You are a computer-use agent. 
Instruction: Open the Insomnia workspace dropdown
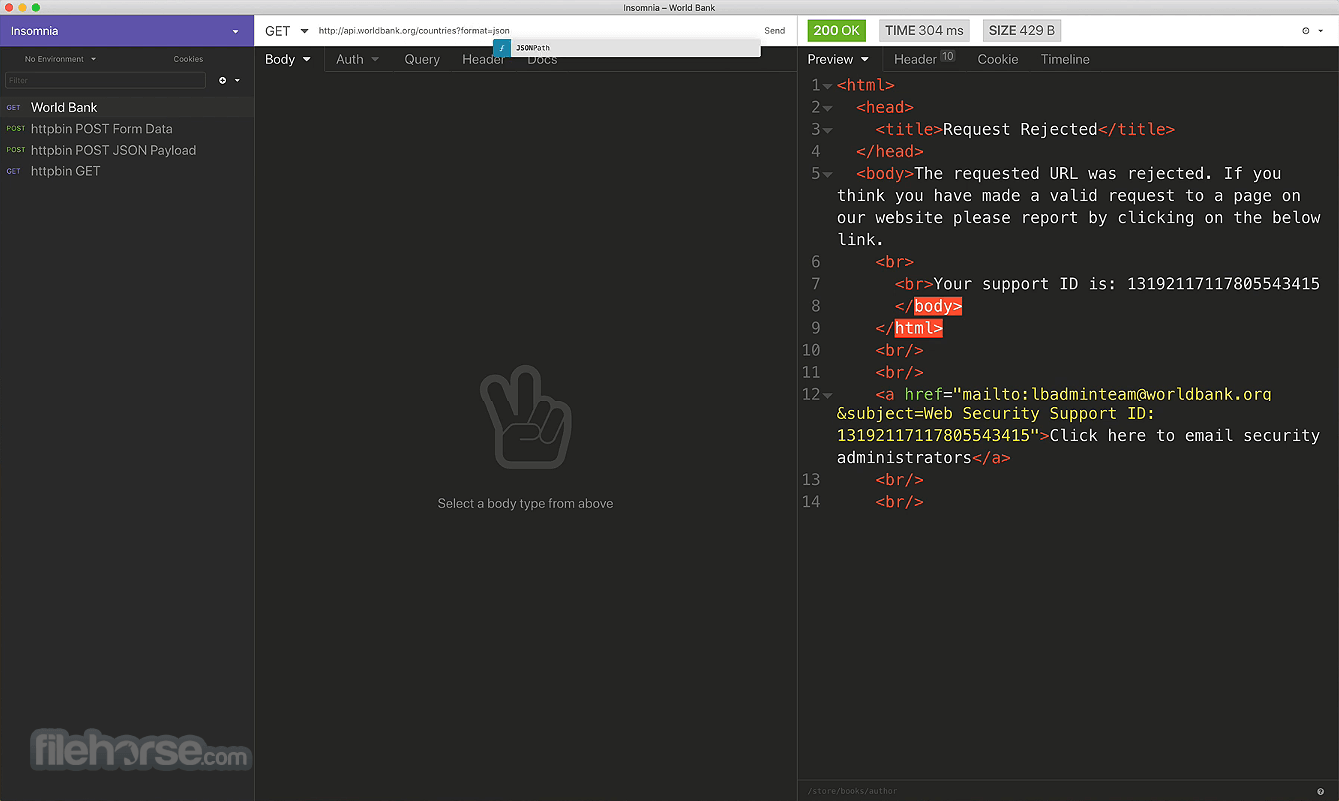(126, 31)
